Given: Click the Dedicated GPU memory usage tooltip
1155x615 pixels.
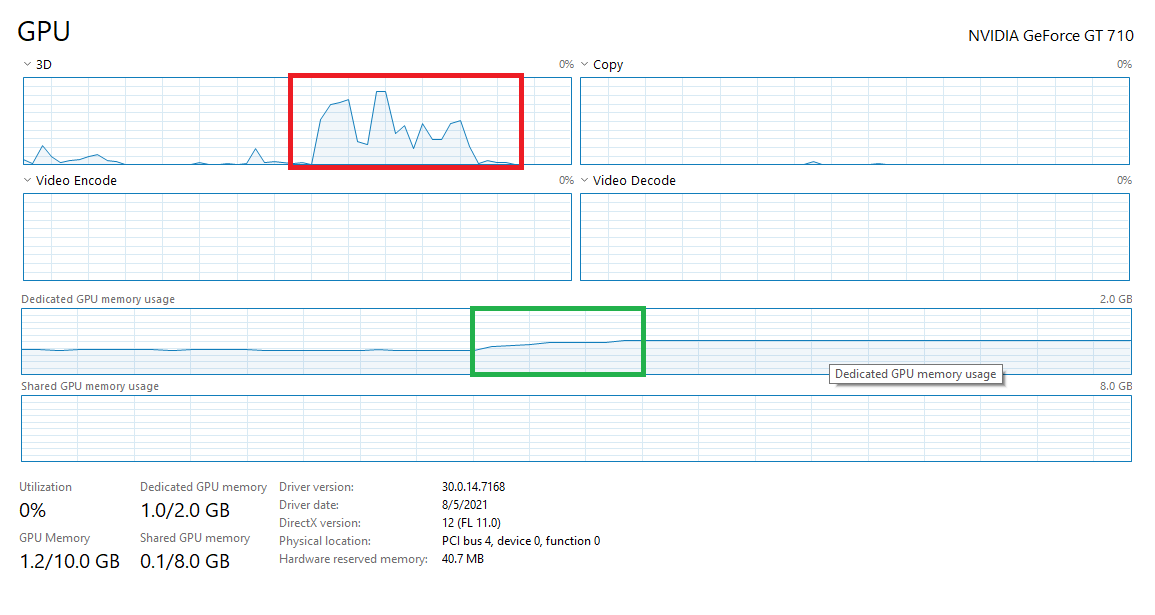Looking at the screenshot, I should 915,374.
